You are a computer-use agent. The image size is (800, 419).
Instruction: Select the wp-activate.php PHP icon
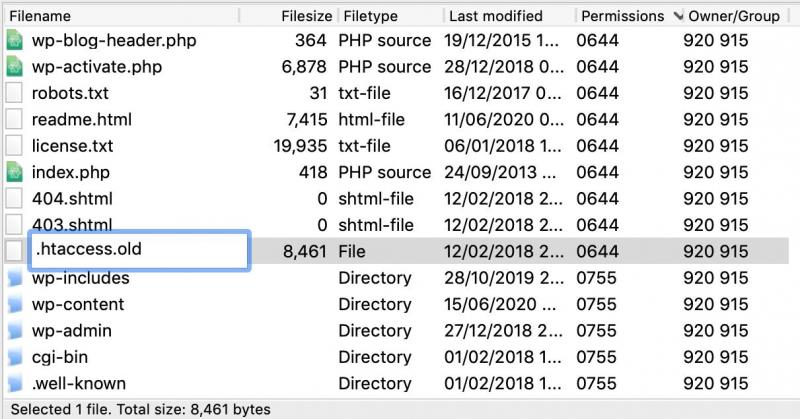[14, 67]
